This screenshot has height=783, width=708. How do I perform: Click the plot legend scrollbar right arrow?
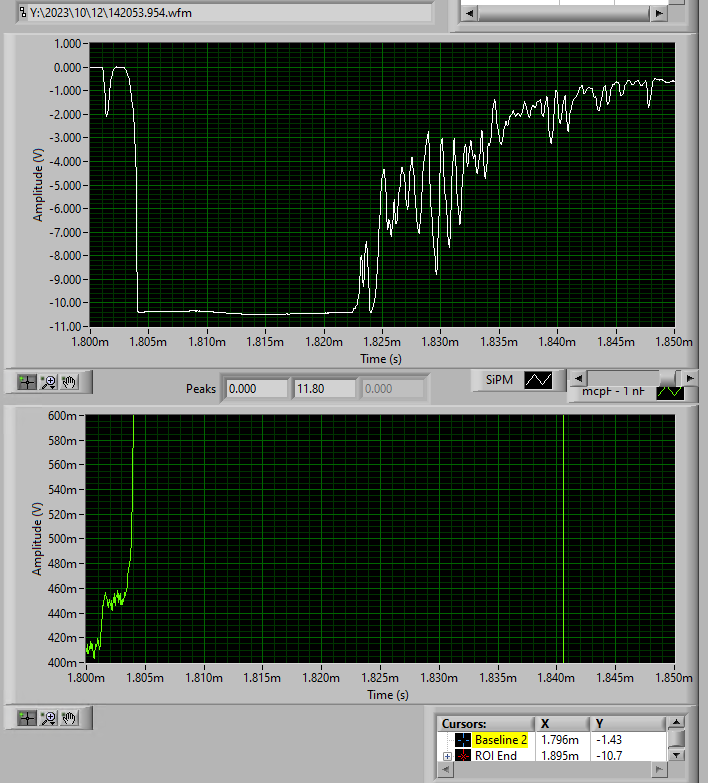pos(690,379)
